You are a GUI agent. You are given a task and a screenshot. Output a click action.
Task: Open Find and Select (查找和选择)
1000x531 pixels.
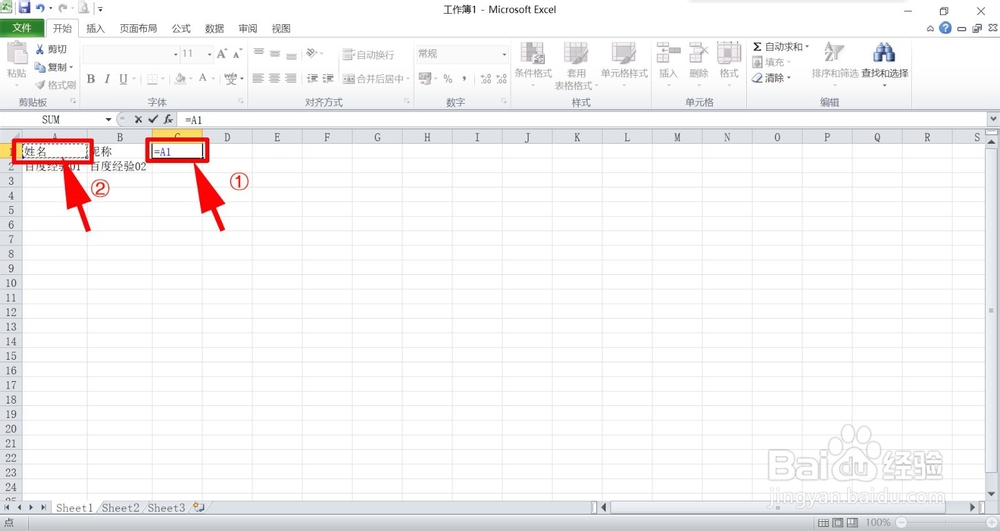[885, 64]
